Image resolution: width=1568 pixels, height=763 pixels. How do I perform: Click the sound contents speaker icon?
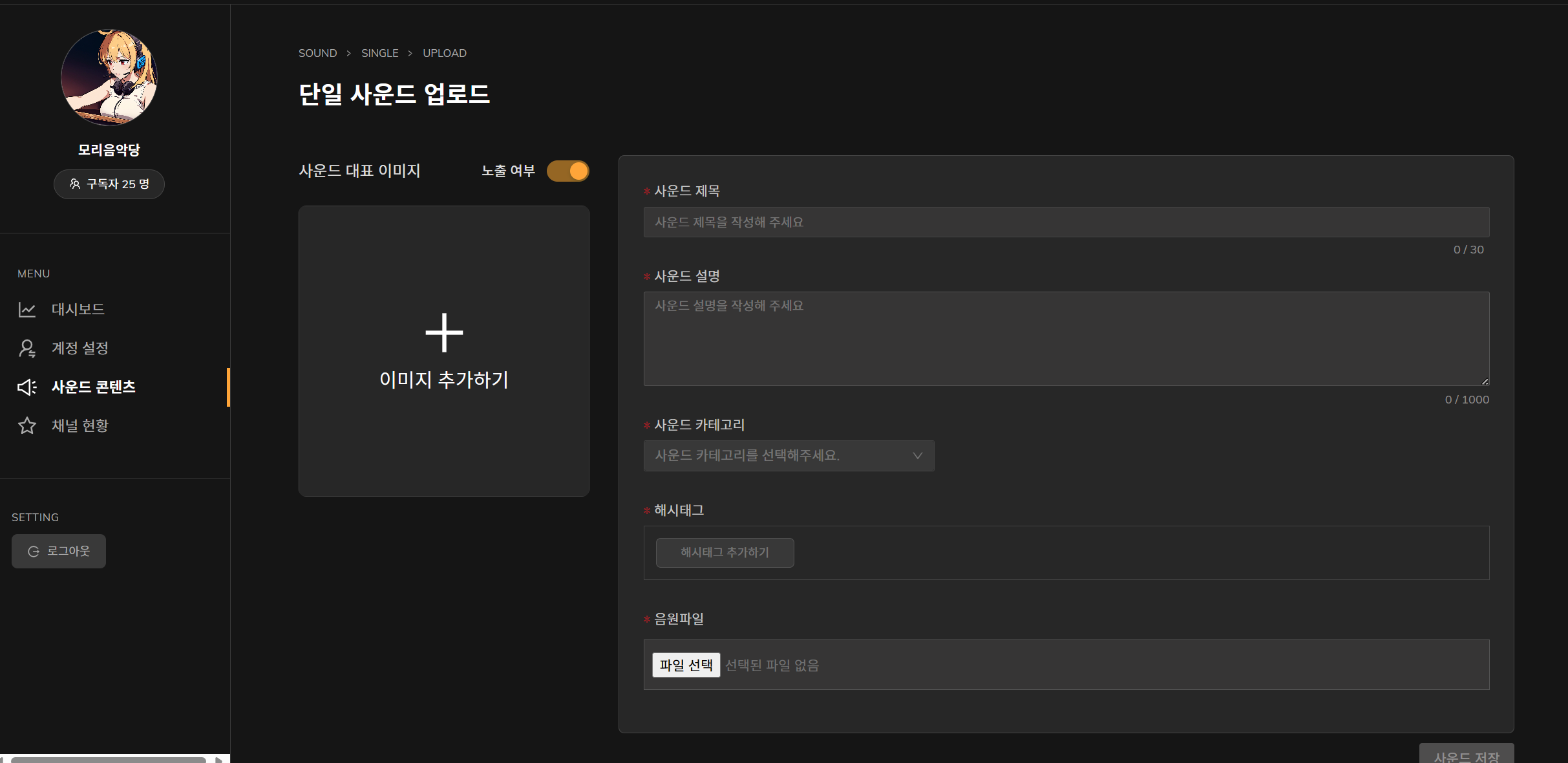(x=26, y=387)
